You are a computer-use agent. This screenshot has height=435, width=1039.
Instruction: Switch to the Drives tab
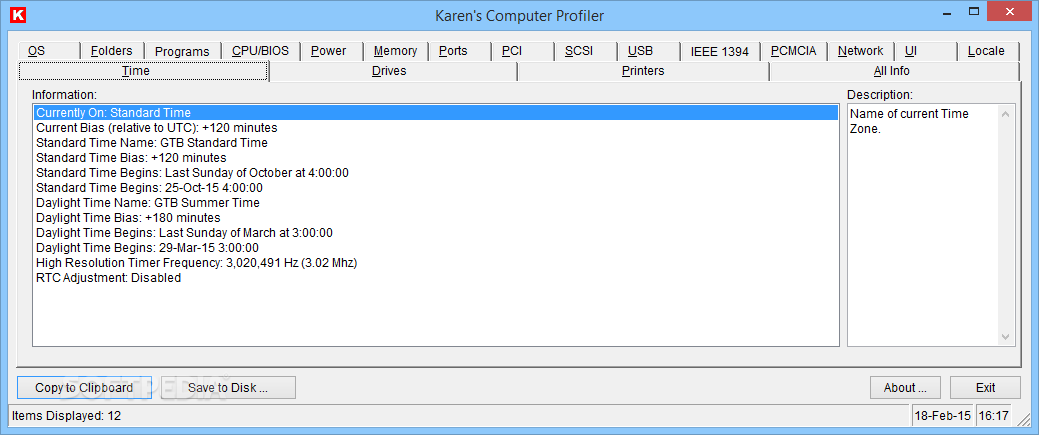coord(393,71)
